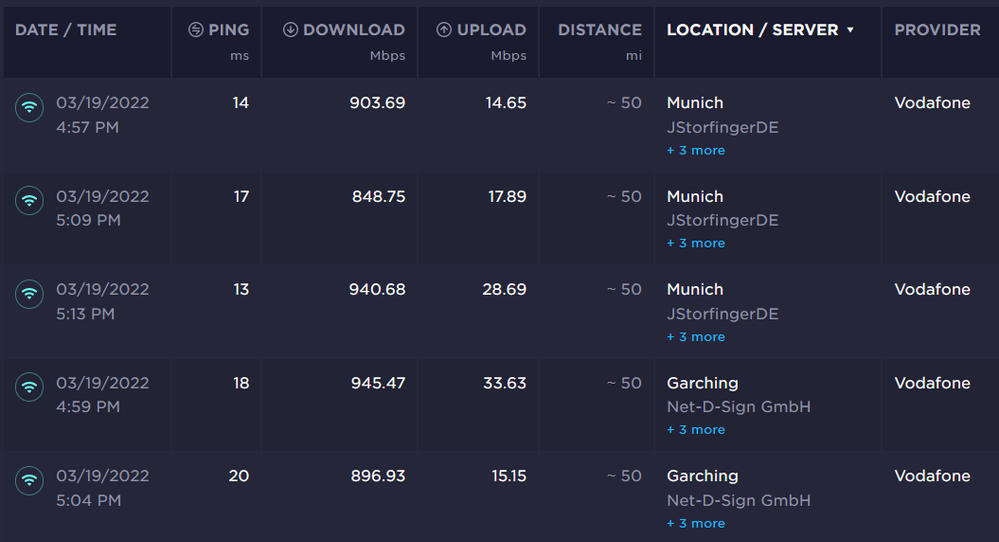Click the Wi-Fi icon for the 4:59 PM test
Screen dimensions: 999x542
(x=29, y=387)
